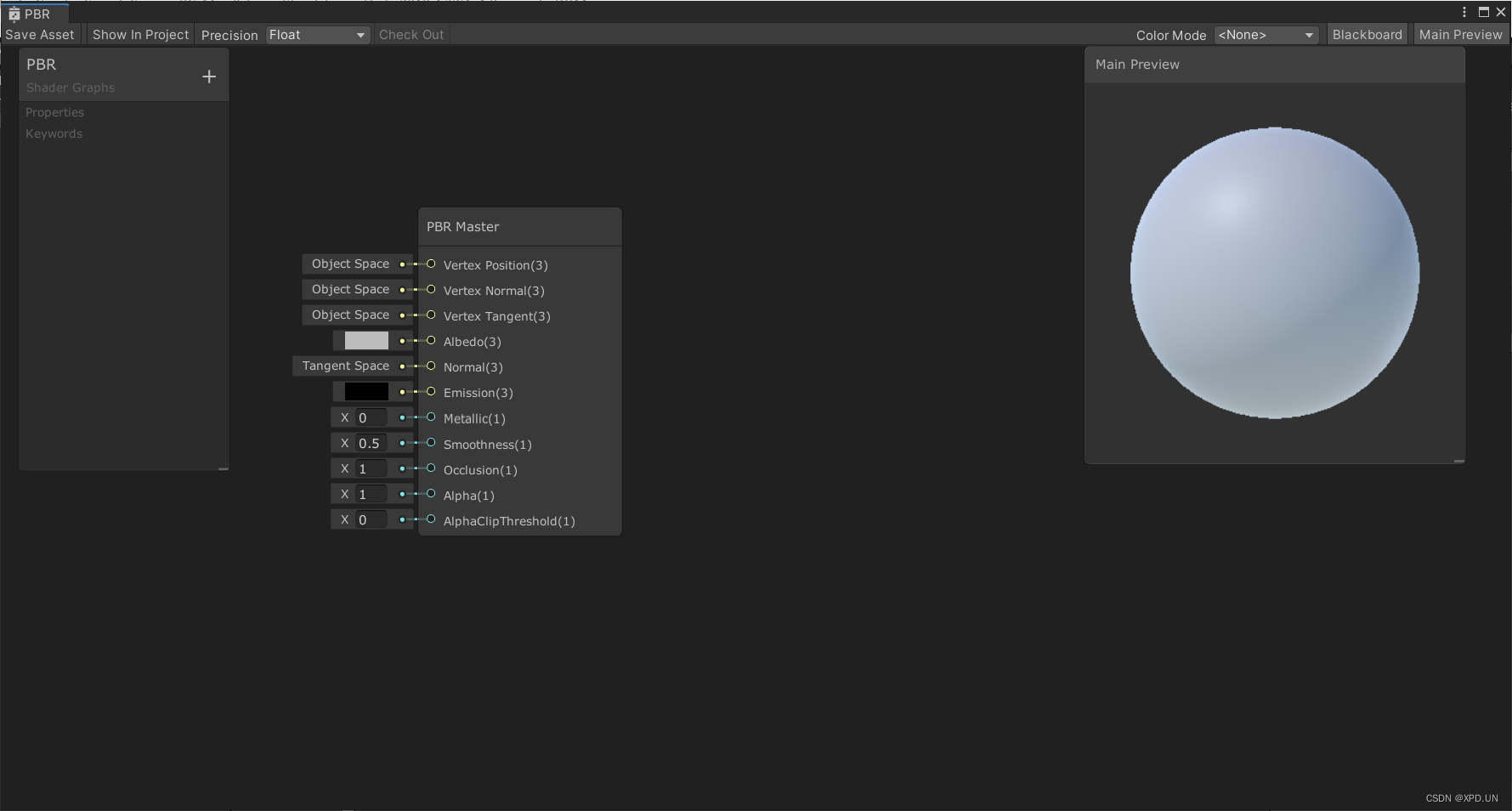
Task: Toggle the Blackboard panel visibility
Action: pyautogui.click(x=1366, y=34)
